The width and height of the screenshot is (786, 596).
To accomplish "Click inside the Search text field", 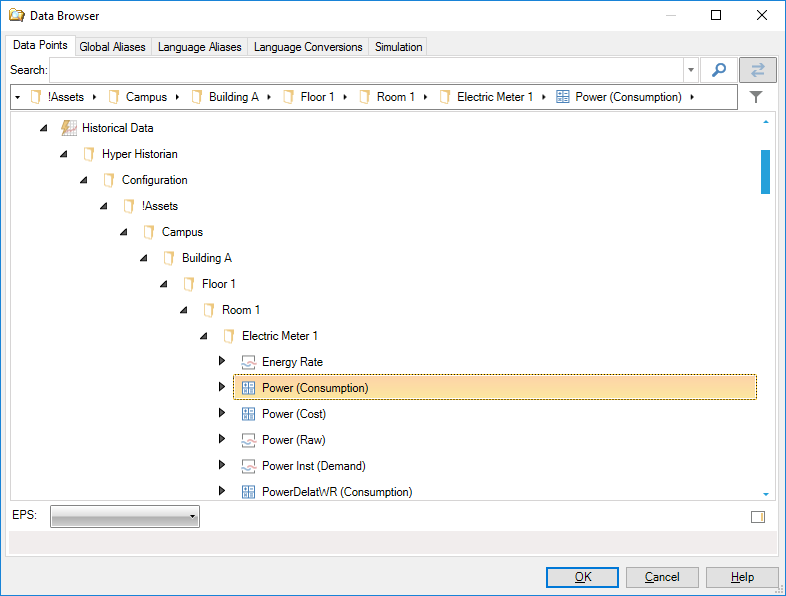I will pos(366,70).
